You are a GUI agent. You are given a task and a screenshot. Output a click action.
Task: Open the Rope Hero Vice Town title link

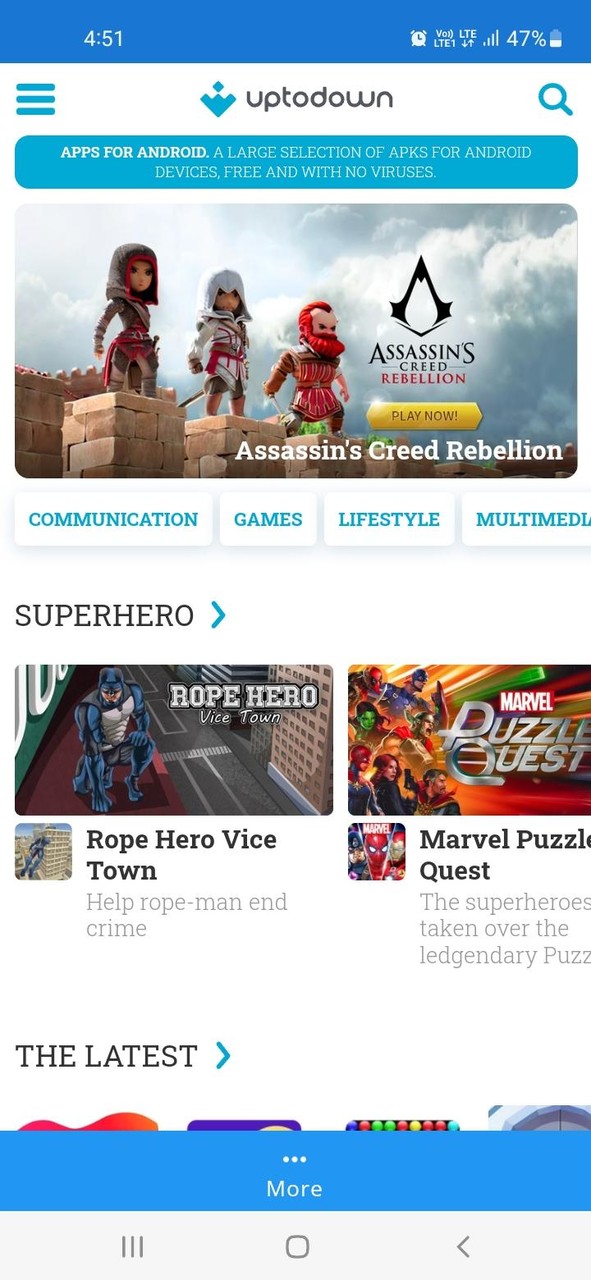pos(181,855)
